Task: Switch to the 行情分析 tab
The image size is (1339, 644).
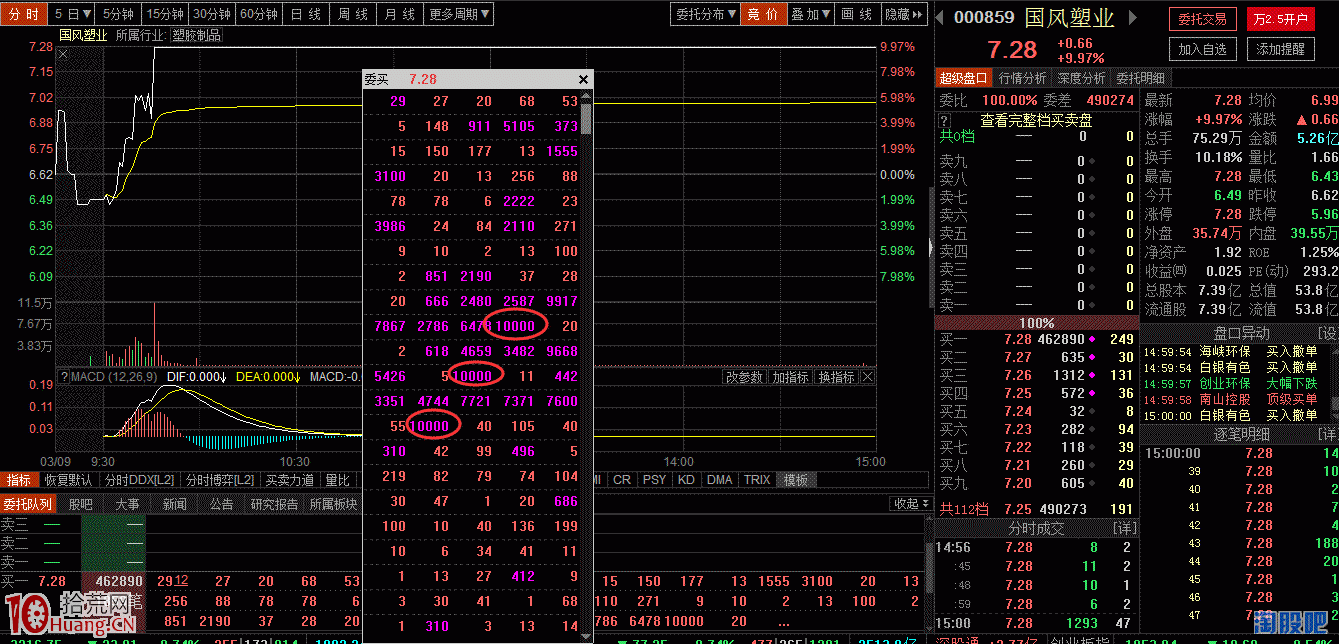Action: point(1022,78)
